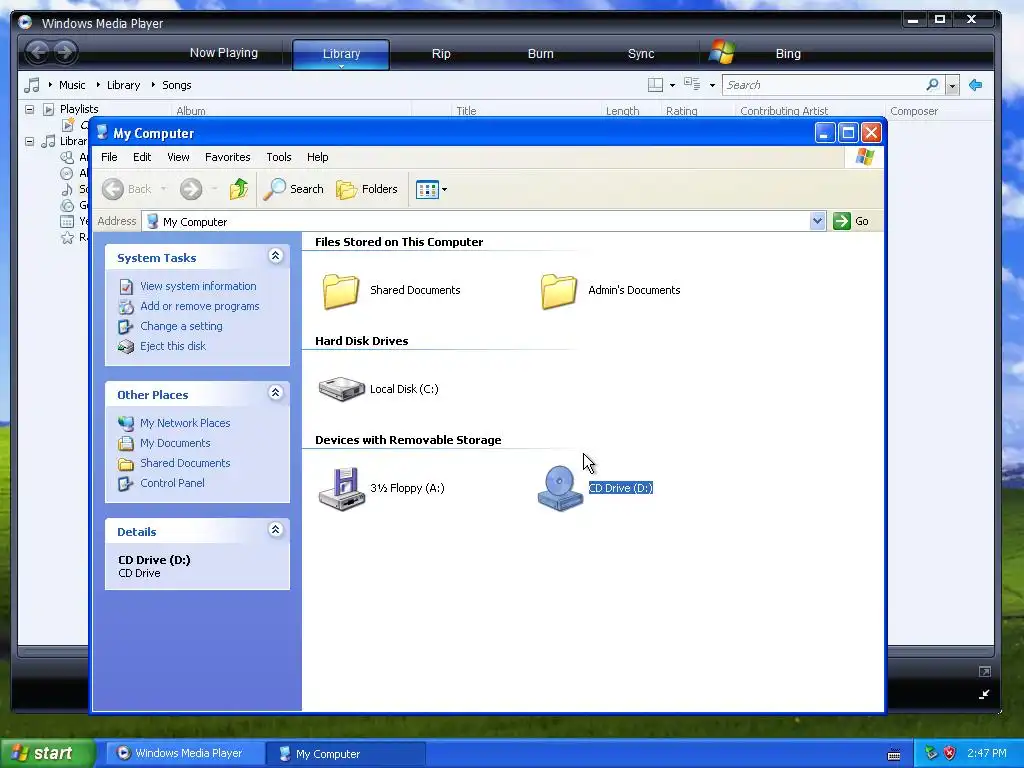Switch to full mode icon in Media Player corner
1024x768 pixels.
[984, 694]
